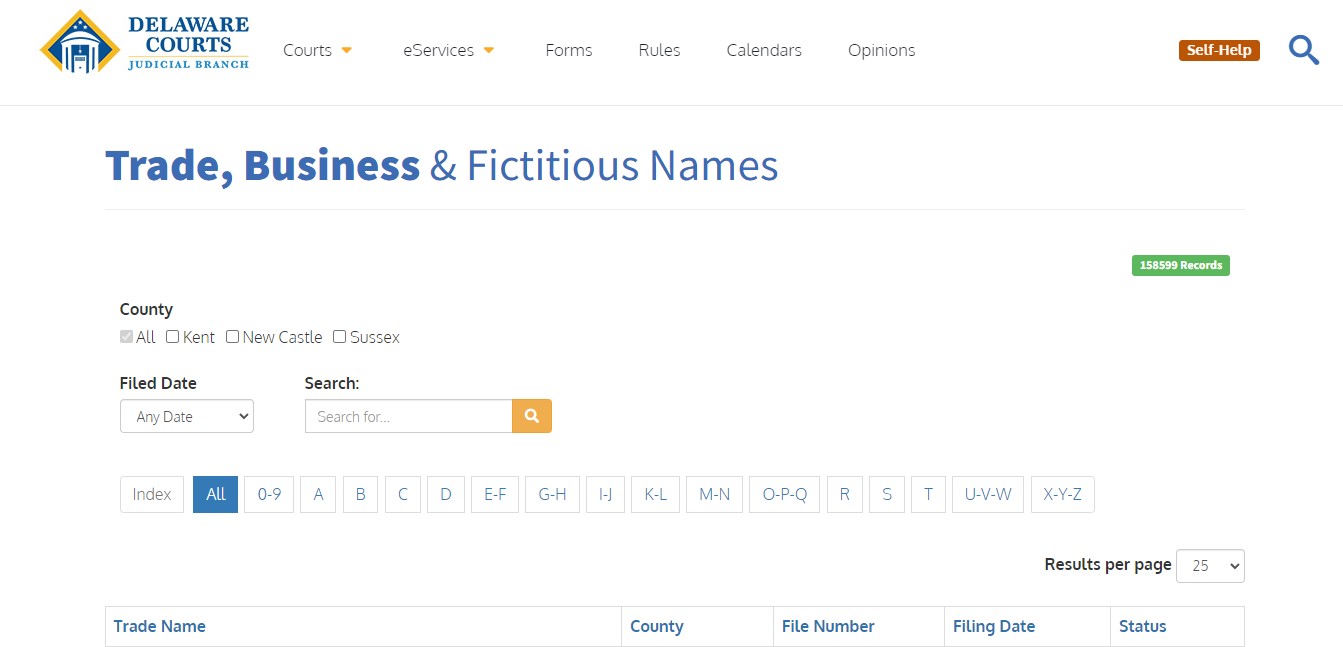Image resolution: width=1343 pixels, height=647 pixels.
Task: Click the Delaware Courts logo
Action: tap(143, 43)
